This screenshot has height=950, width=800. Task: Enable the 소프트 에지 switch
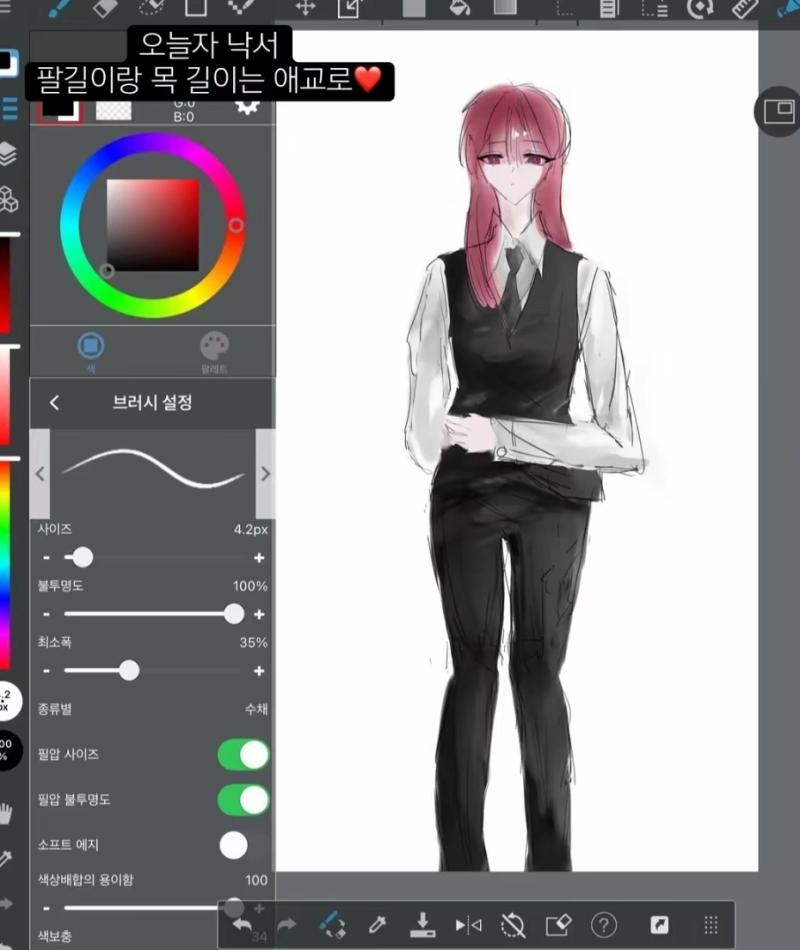click(243, 845)
